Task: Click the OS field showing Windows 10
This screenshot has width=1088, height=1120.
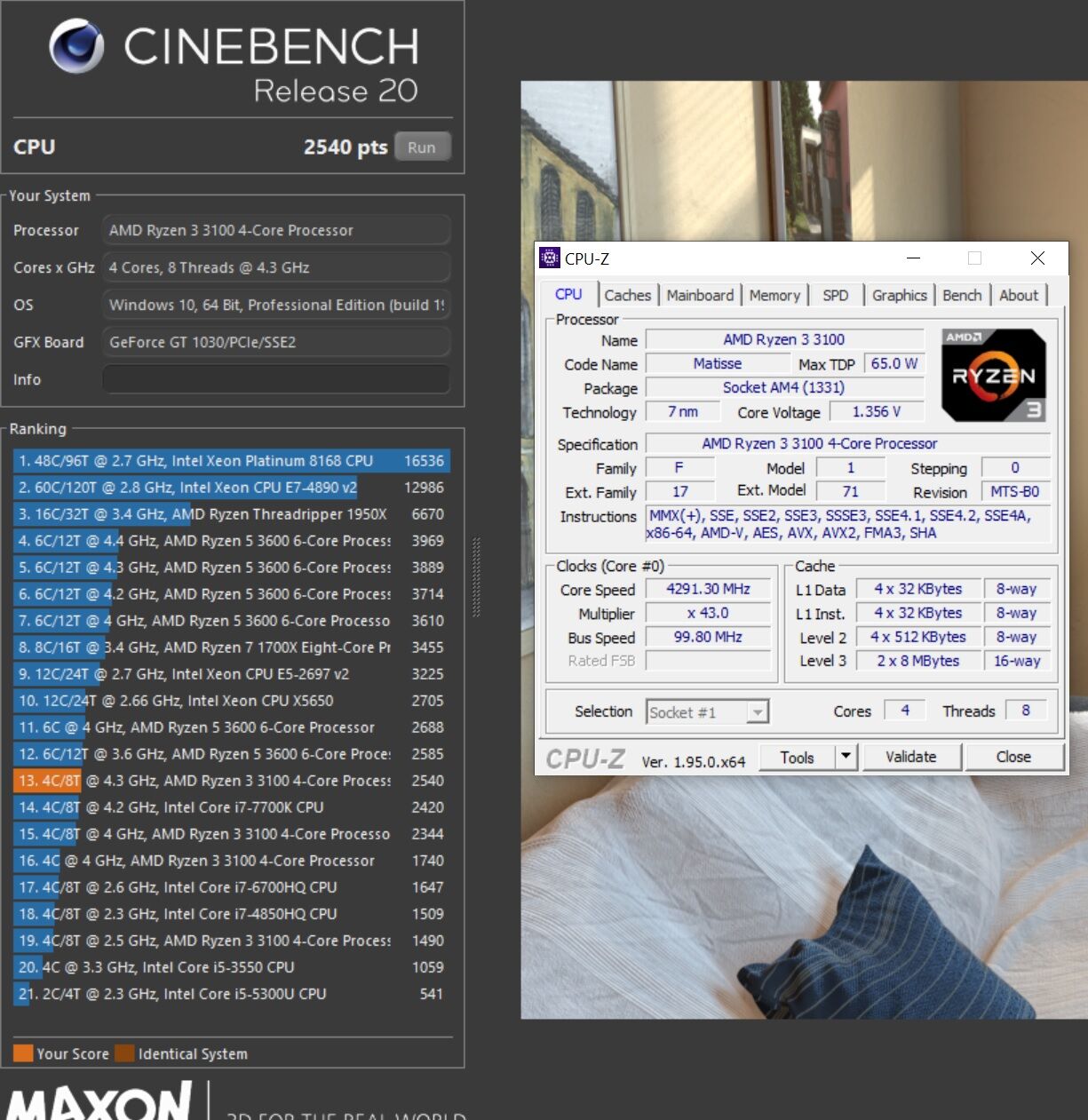Action: [x=276, y=305]
